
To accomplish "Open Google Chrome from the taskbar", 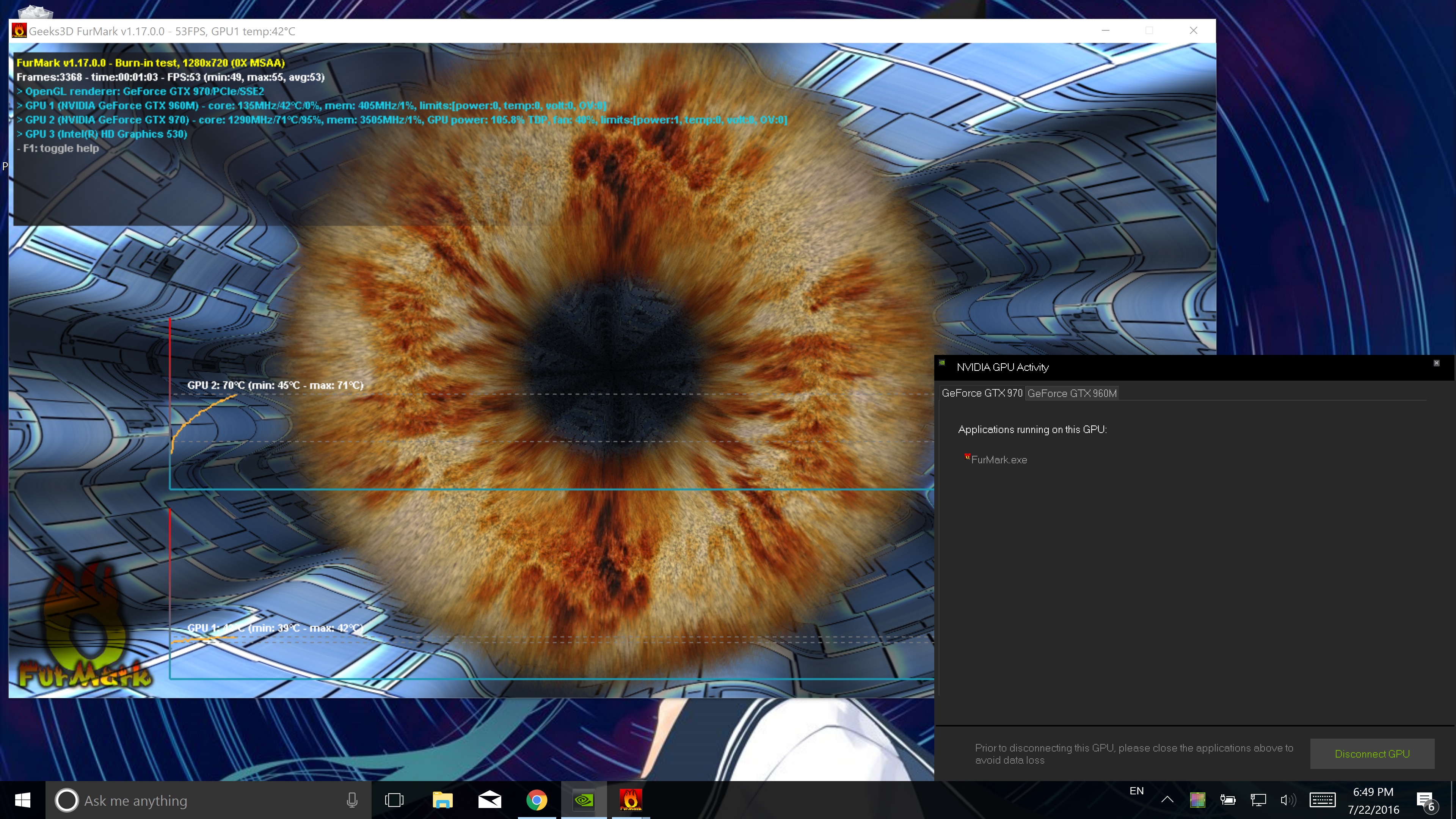I will 537,800.
